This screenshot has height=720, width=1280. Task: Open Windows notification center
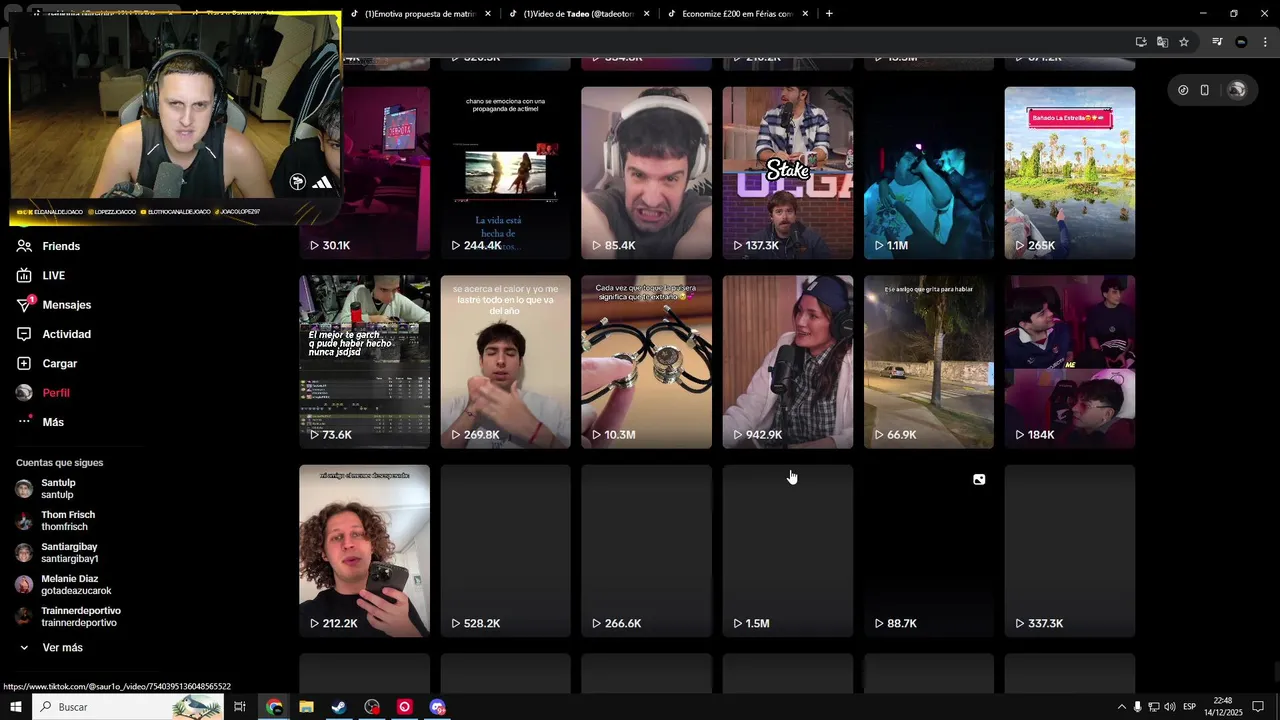1258,707
